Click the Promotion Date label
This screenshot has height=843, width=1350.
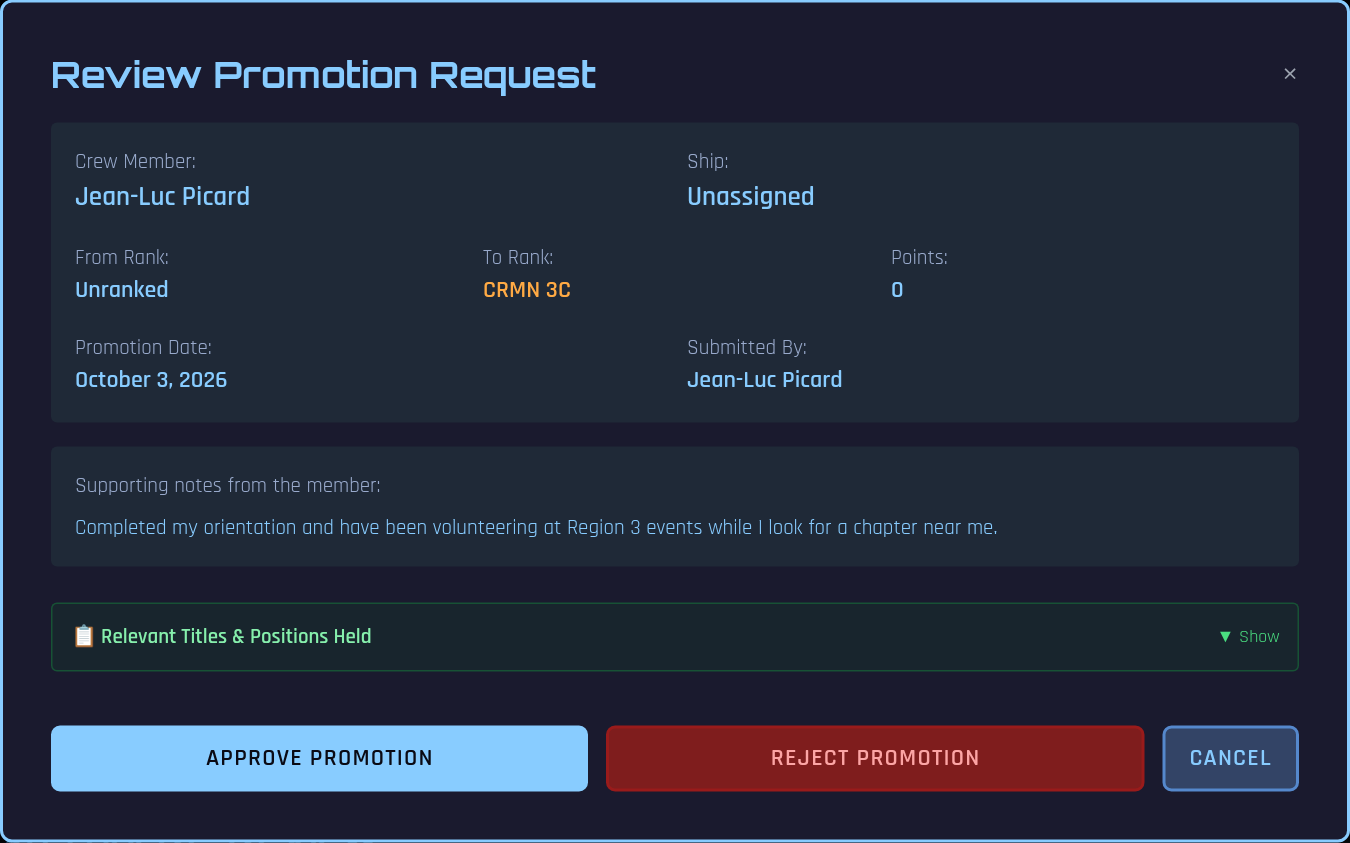tap(143, 348)
